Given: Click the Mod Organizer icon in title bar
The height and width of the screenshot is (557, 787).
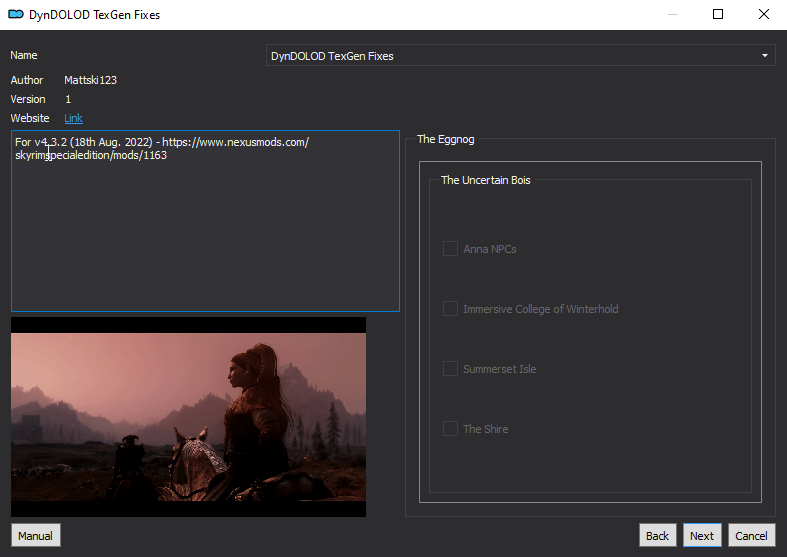Looking at the screenshot, I should pyautogui.click(x=16, y=14).
